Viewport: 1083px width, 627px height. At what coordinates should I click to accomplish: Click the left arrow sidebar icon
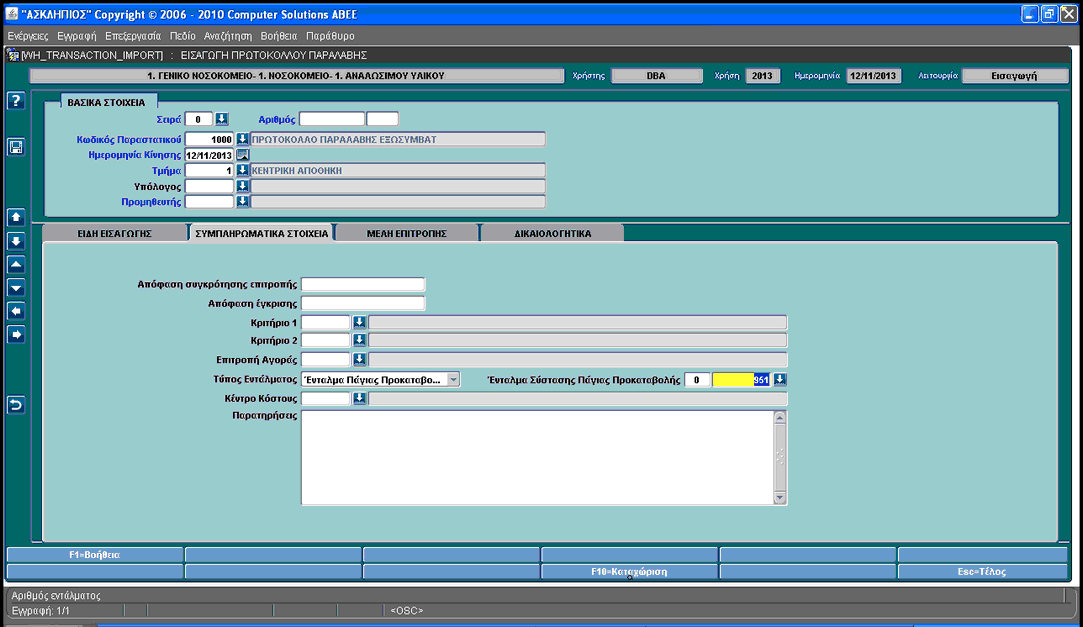[x=16, y=311]
